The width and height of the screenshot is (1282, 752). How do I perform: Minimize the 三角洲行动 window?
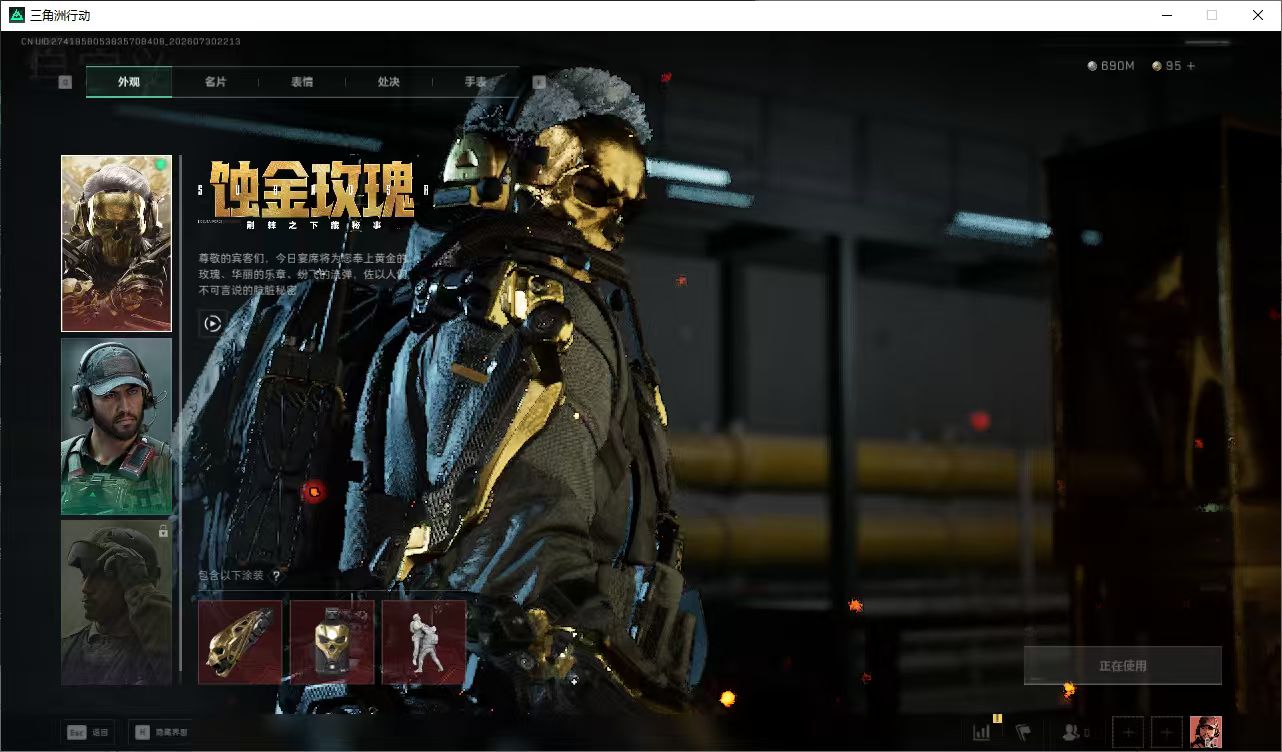pos(1167,15)
